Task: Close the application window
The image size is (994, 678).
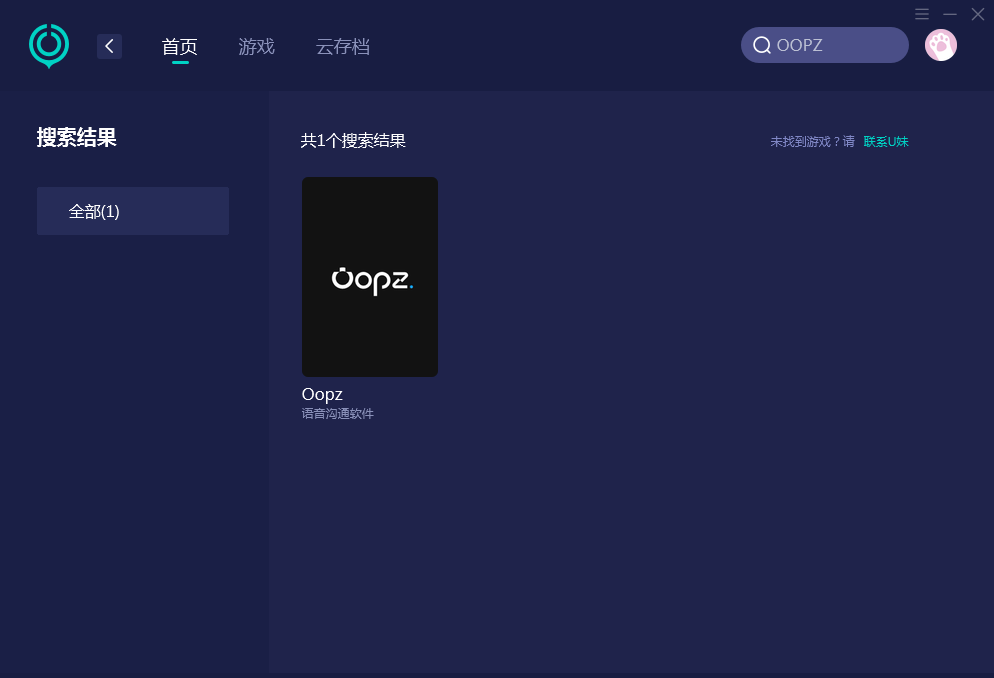Action: tap(978, 14)
